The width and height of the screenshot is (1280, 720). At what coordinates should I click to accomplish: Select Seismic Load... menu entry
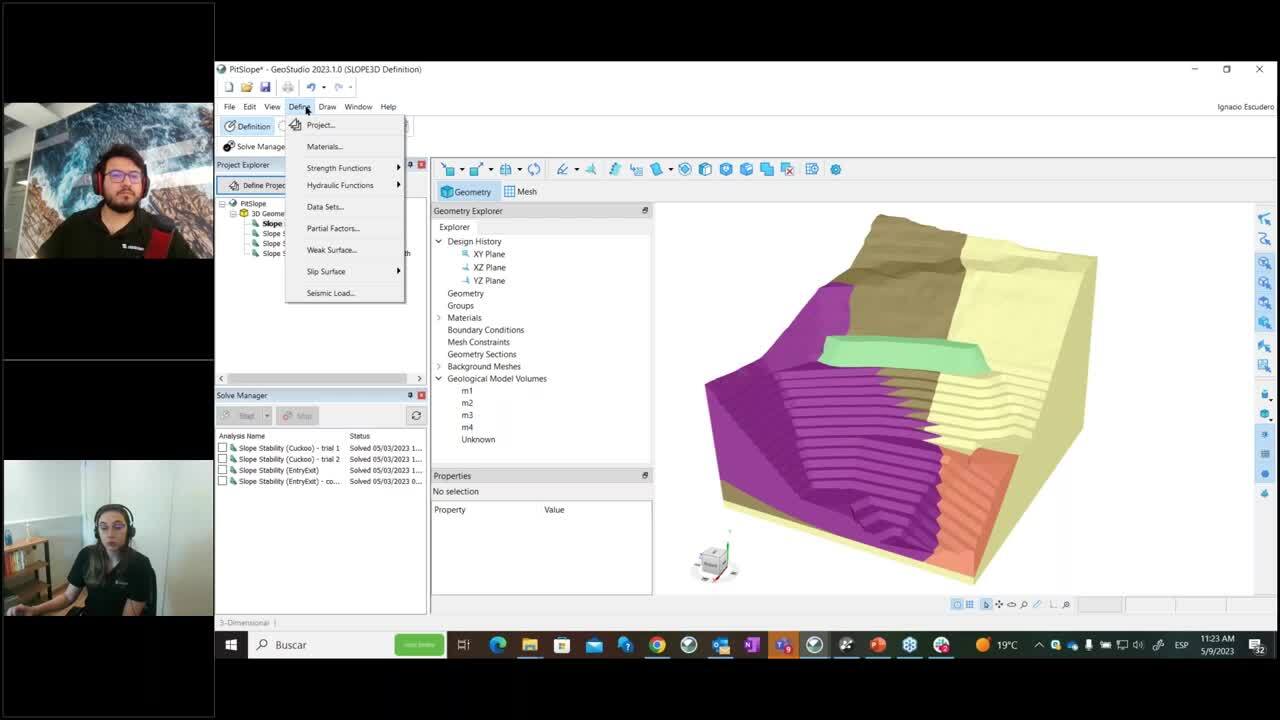click(x=345, y=293)
